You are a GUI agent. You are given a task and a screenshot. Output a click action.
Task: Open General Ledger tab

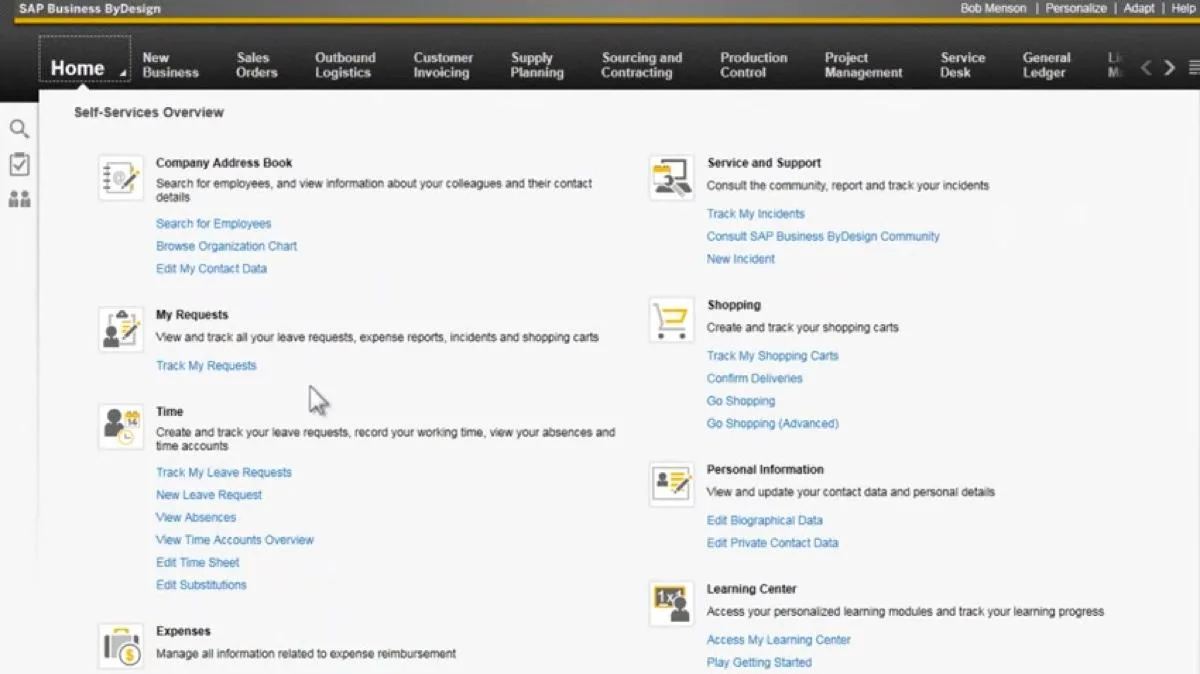coord(1046,65)
